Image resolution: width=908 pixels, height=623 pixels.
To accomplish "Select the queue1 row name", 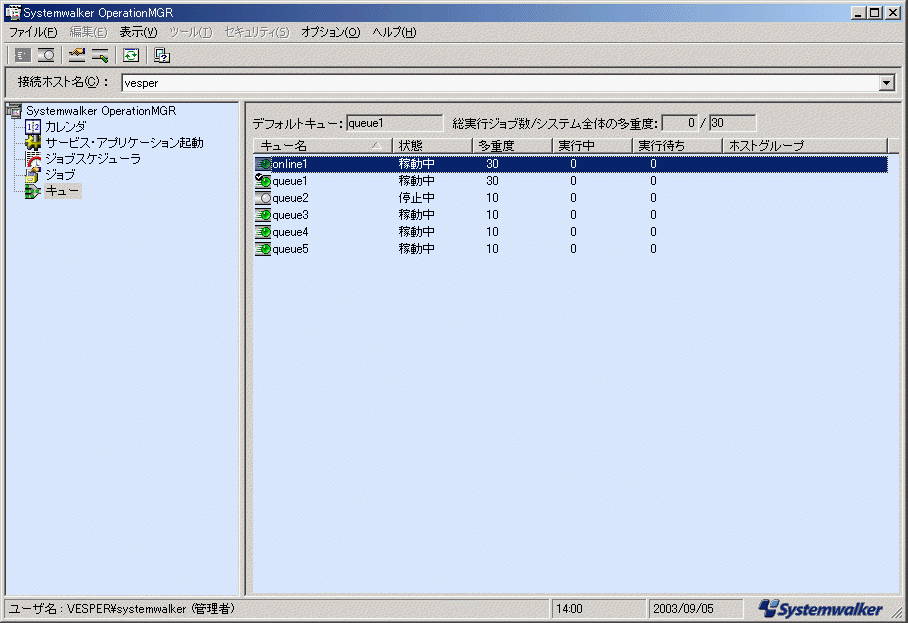I will coord(290,181).
